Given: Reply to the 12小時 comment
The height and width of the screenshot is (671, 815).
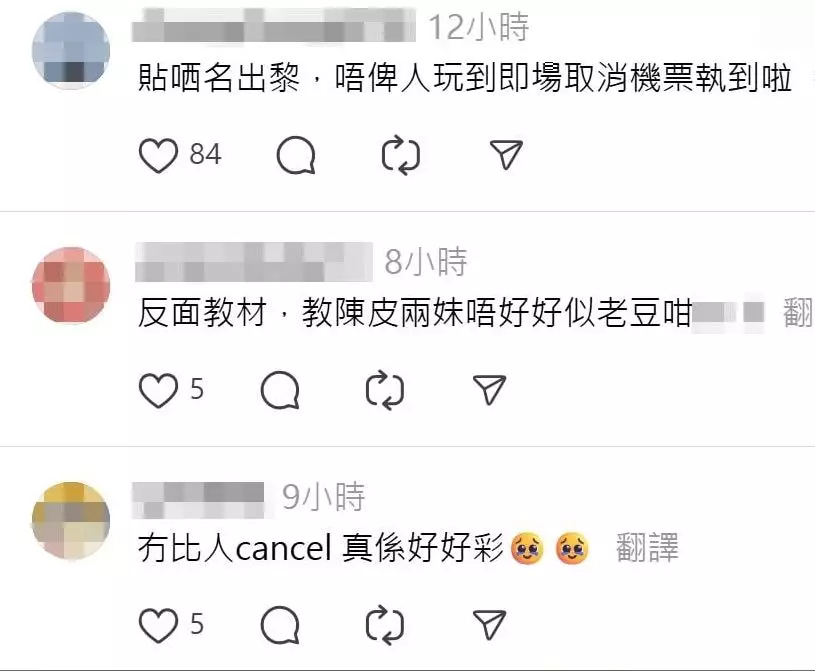Looking at the screenshot, I should pyautogui.click(x=296, y=155).
